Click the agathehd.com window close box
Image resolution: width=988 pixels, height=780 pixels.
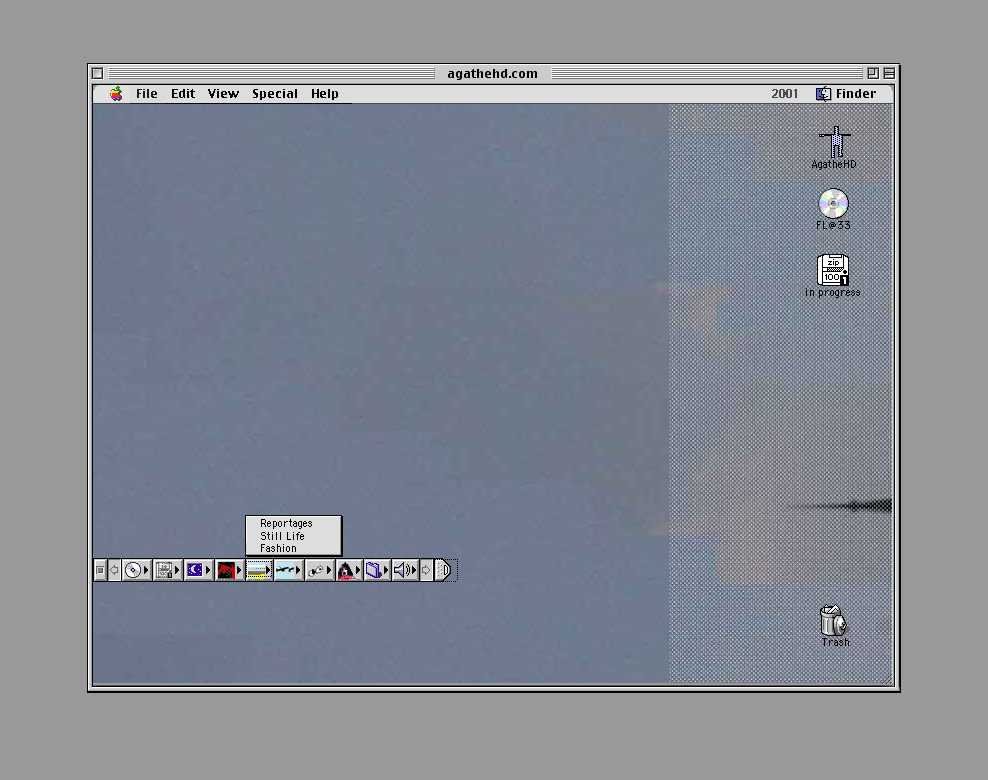pyautogui.click(x=98, y=74)
